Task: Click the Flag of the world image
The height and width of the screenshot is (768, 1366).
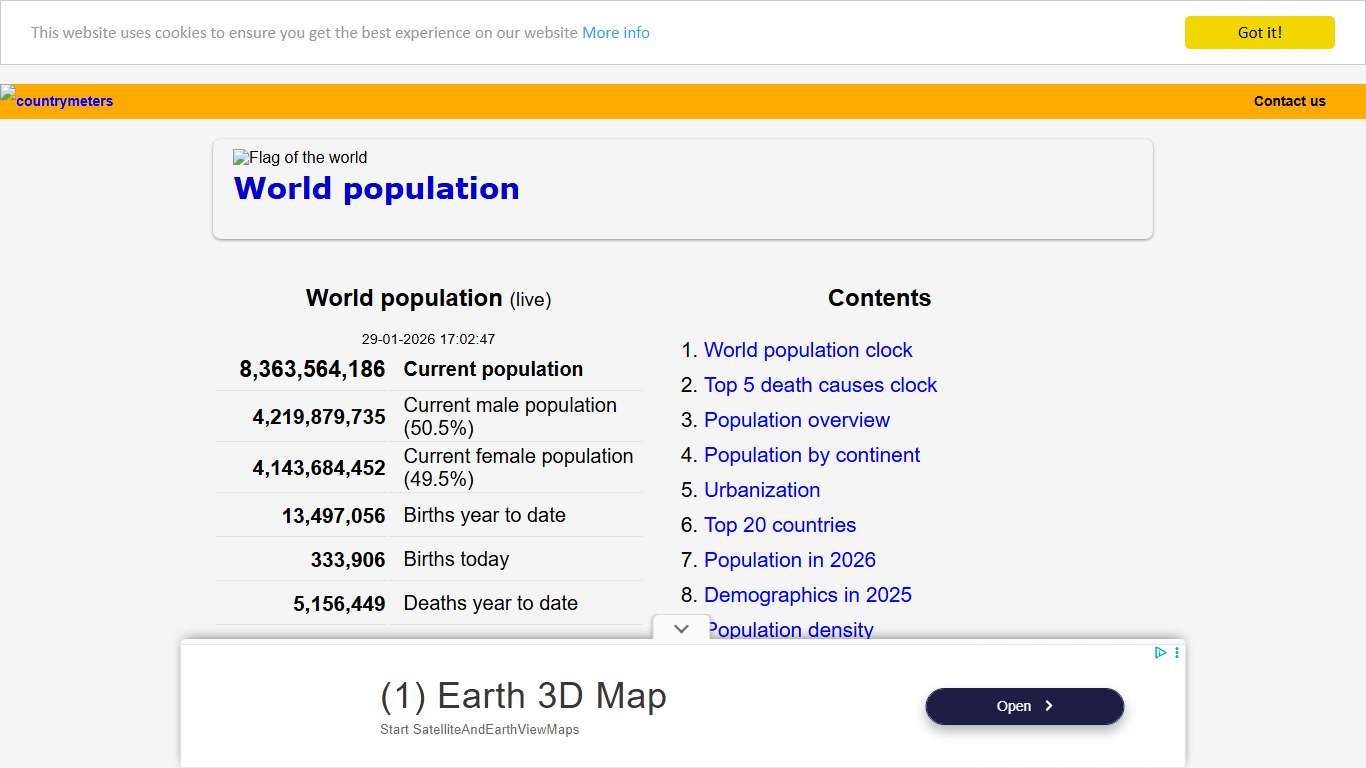Action: click(299, 157)
